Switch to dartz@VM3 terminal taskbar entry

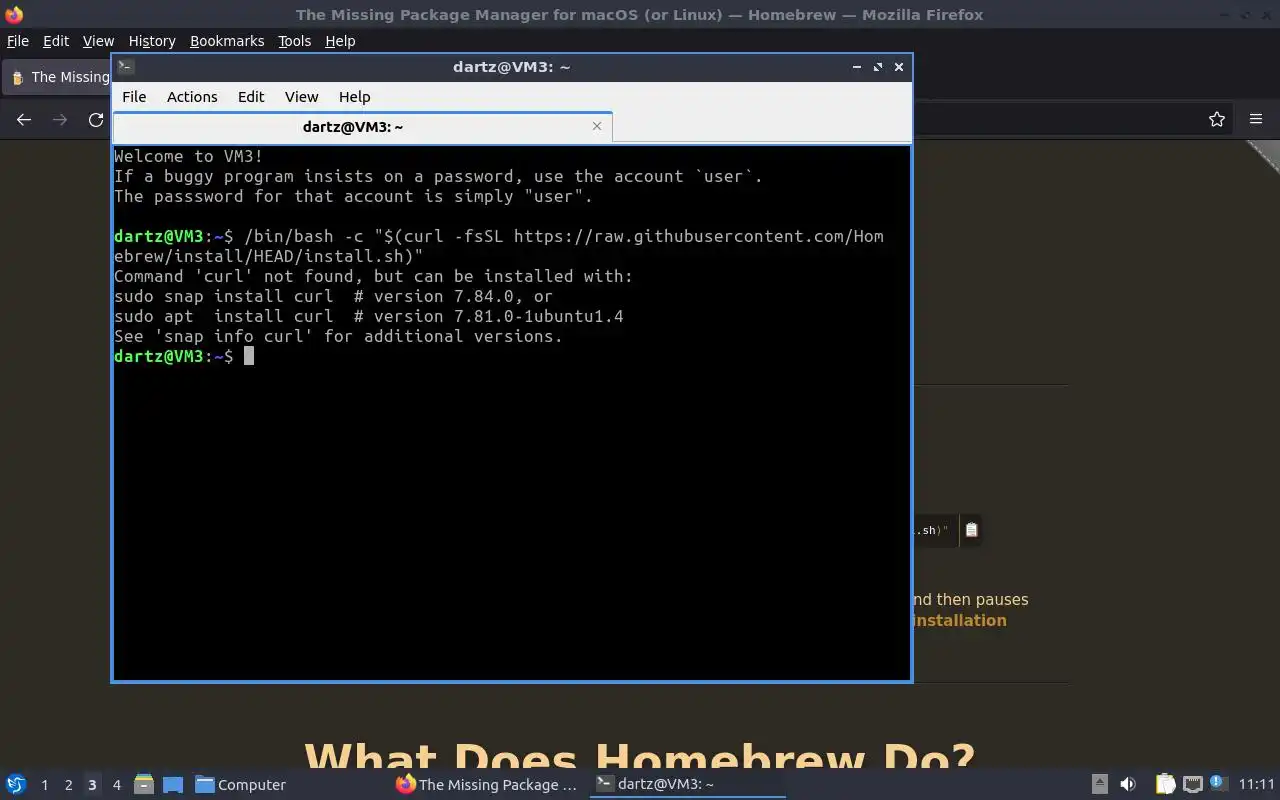[x=686, y=784]
